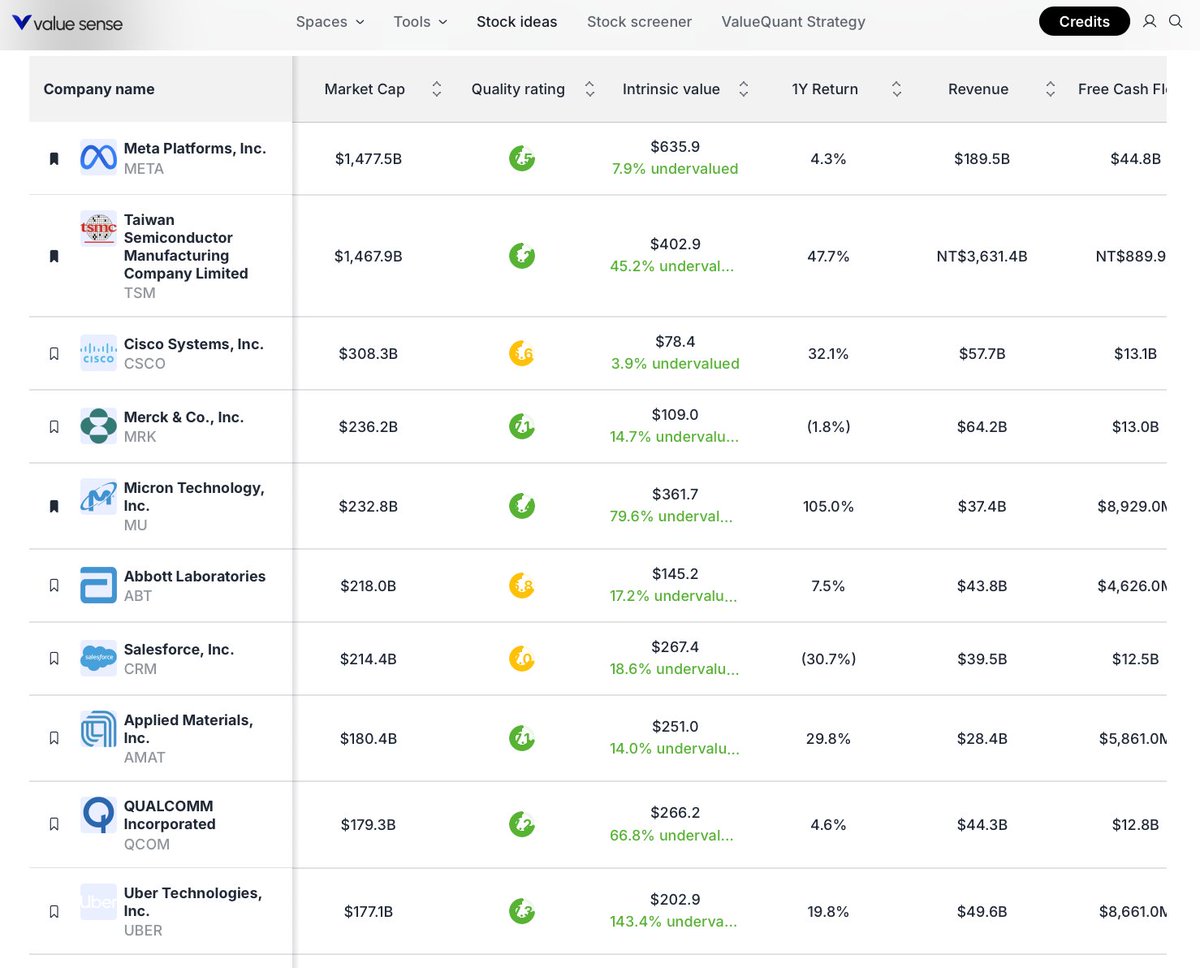Viewport: 1200px width, 968px height.
Task: Click Salesforce's (30.7%) return value
Action: point(828,659)
